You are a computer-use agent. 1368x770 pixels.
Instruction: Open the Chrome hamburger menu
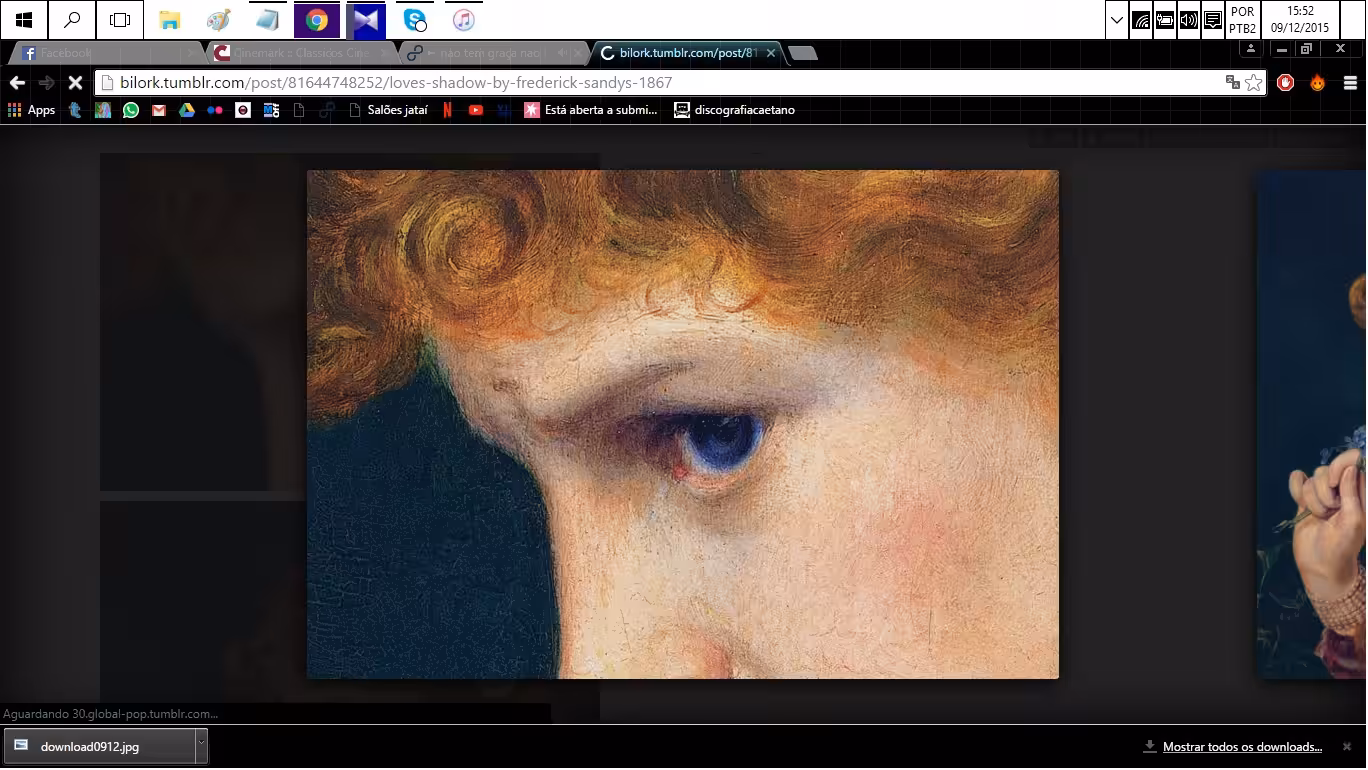pyautogui.click(x=1350, y=83)
